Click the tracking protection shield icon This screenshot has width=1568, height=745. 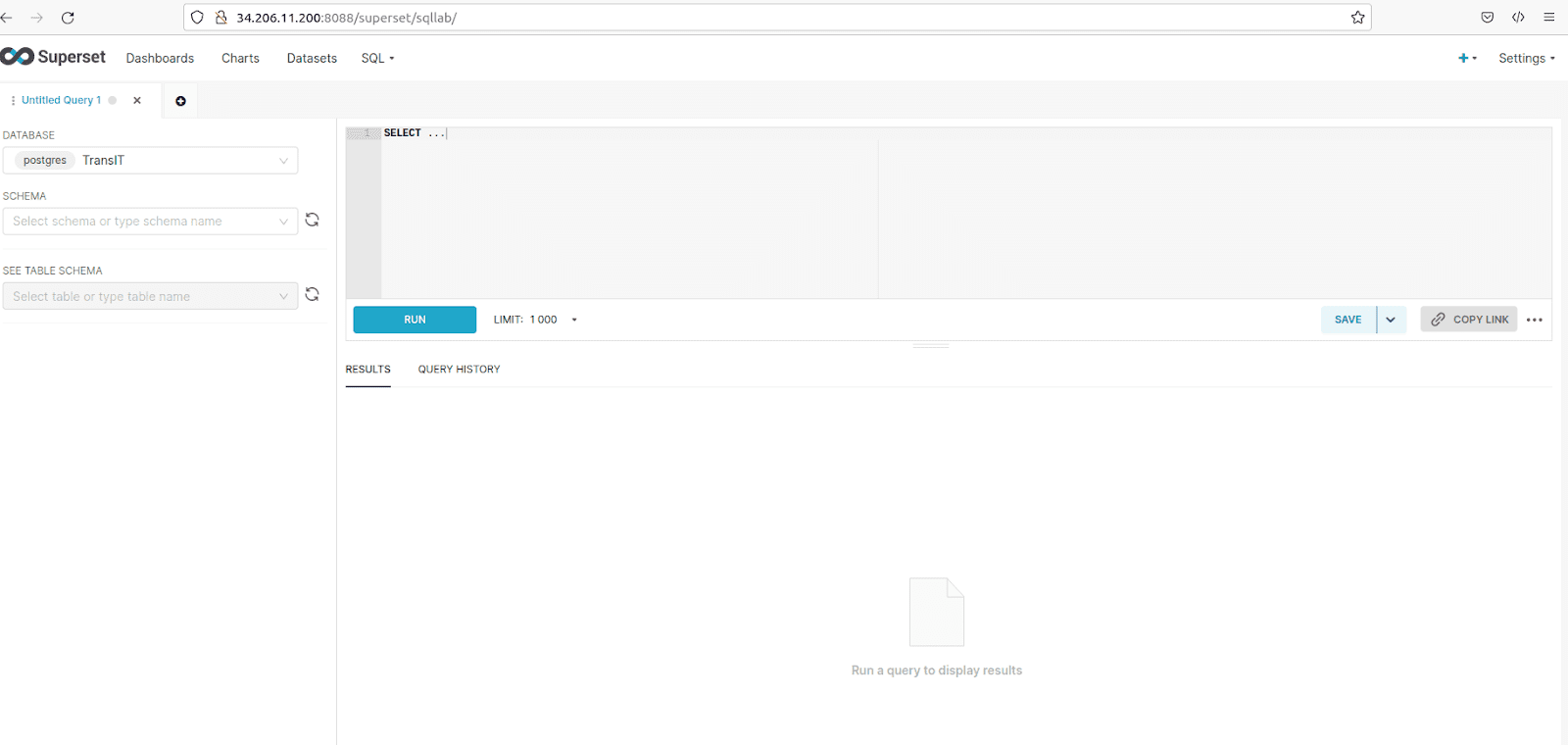point(197,18)
